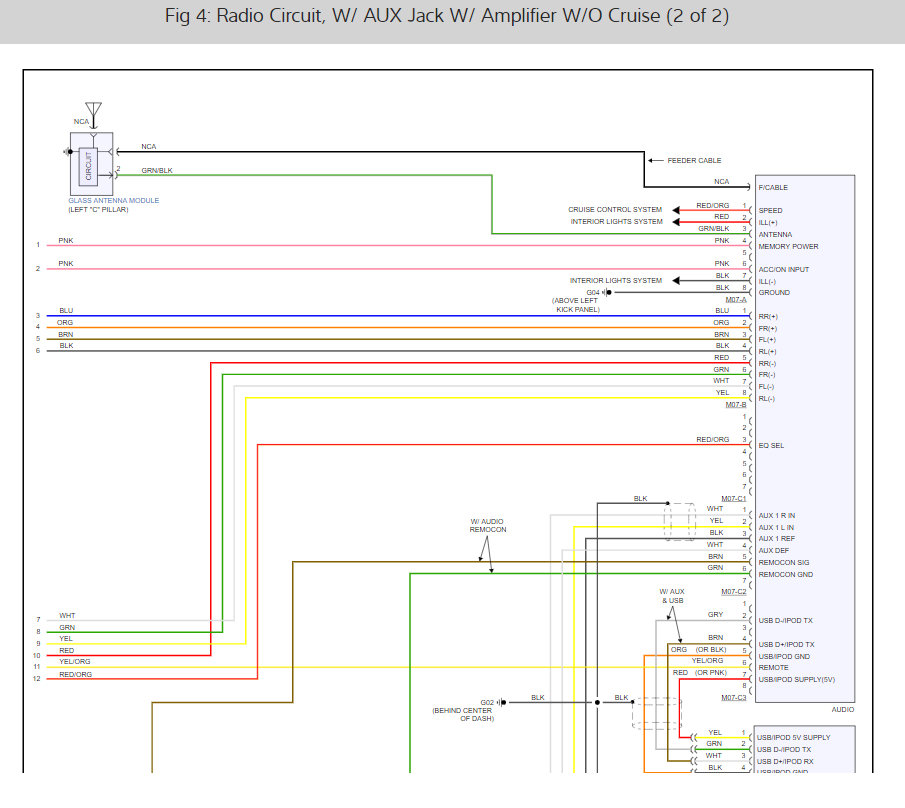Click the 'REMOCON GND' pin label
Screen dimensions: 905x808
786,575
